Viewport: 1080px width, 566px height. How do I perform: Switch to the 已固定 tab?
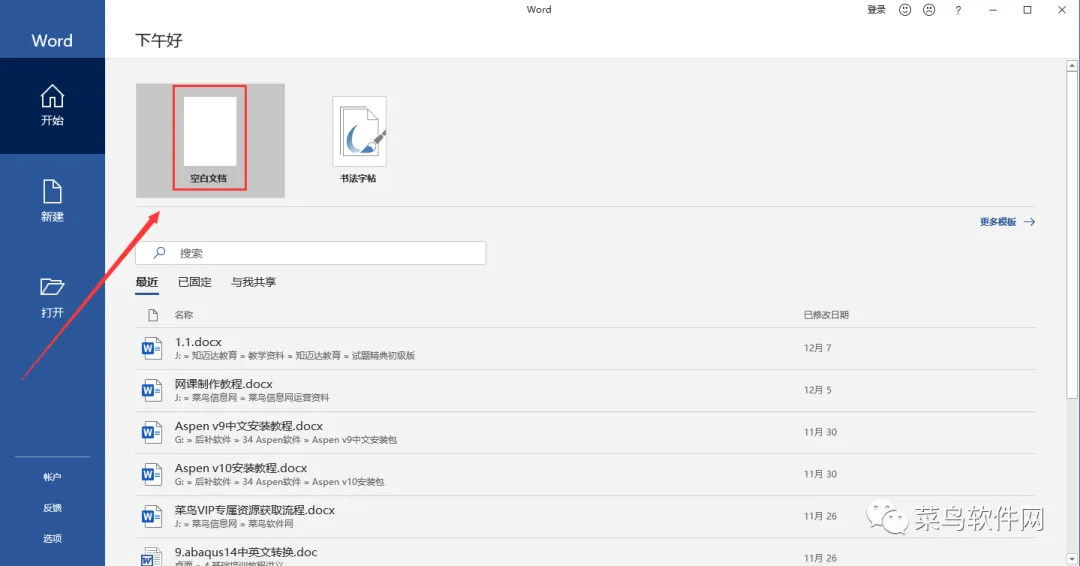[x=195, y=282]
